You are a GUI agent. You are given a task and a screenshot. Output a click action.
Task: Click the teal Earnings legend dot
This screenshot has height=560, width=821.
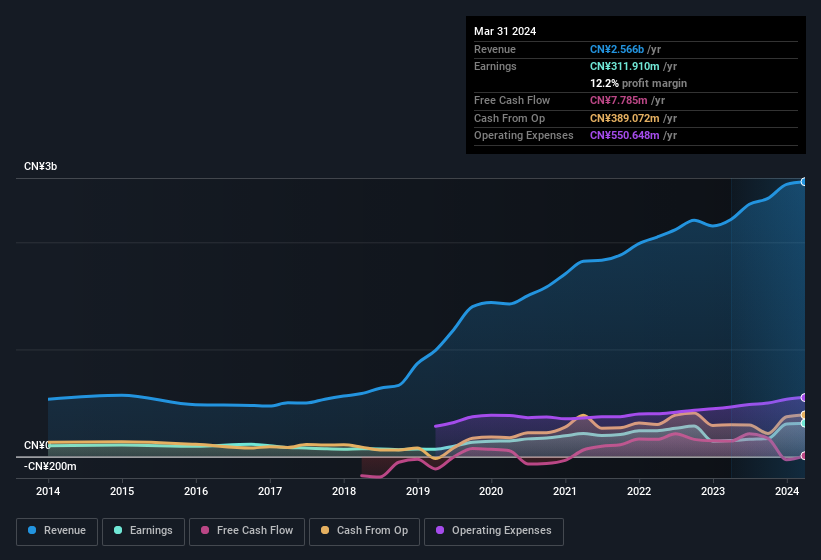tap(118, 530)
